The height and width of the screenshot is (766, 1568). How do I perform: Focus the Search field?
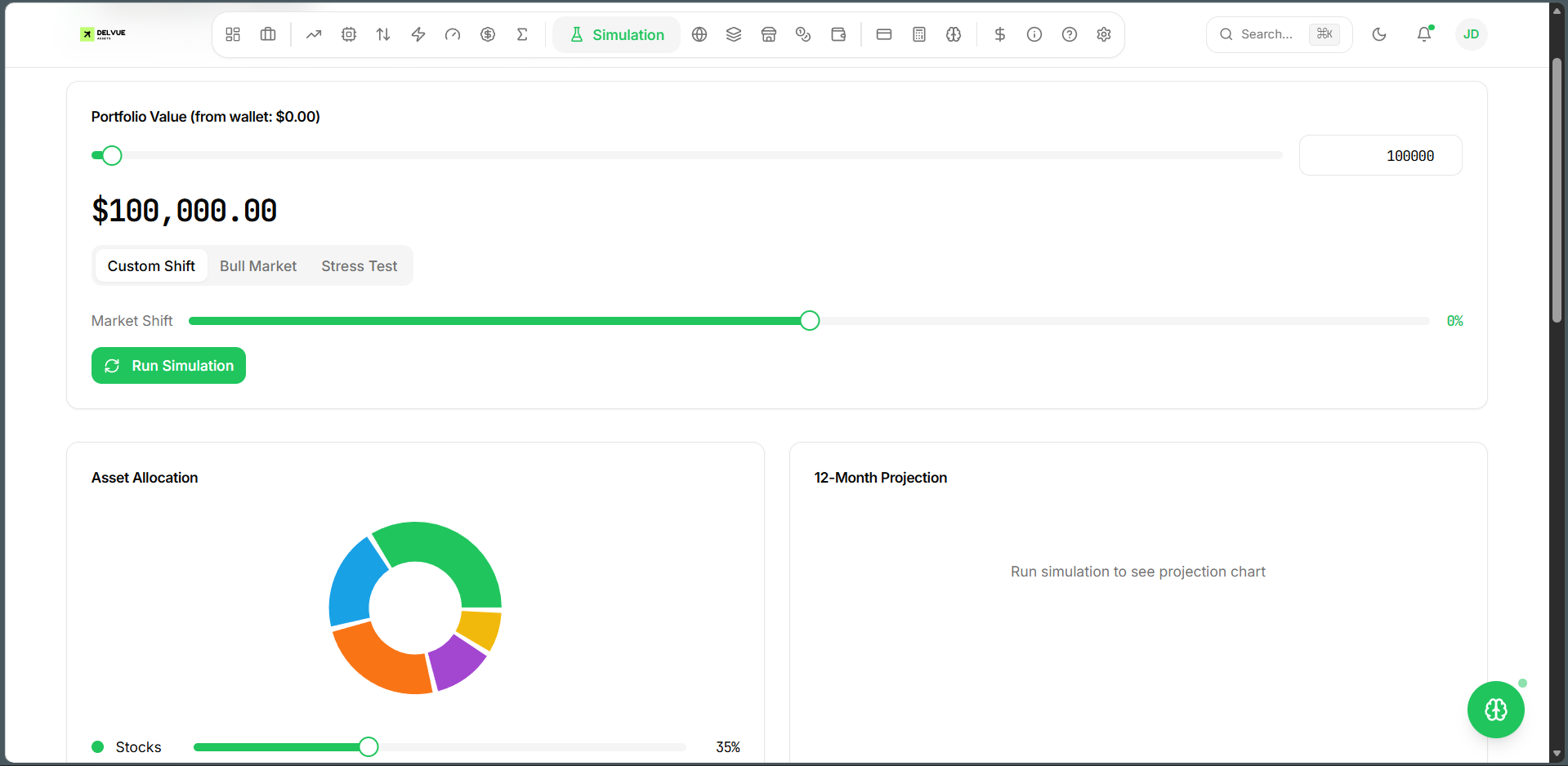tap(1279, 34)
